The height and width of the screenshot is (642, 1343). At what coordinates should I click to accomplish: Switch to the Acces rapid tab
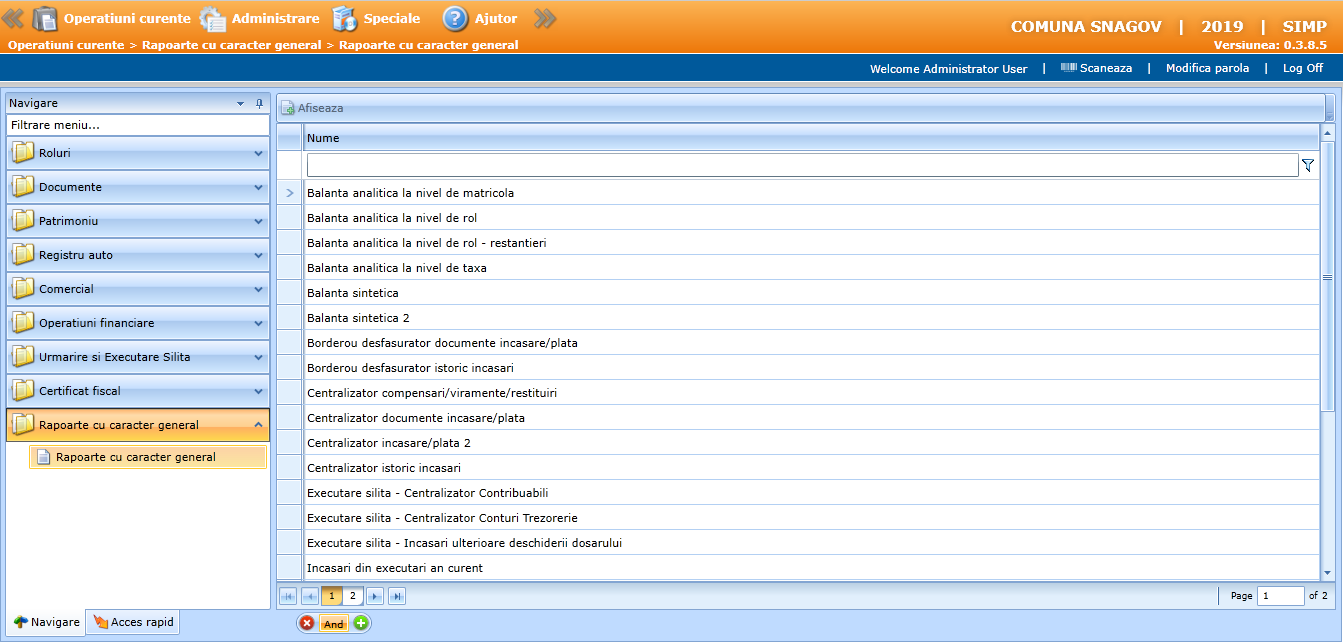134,622
